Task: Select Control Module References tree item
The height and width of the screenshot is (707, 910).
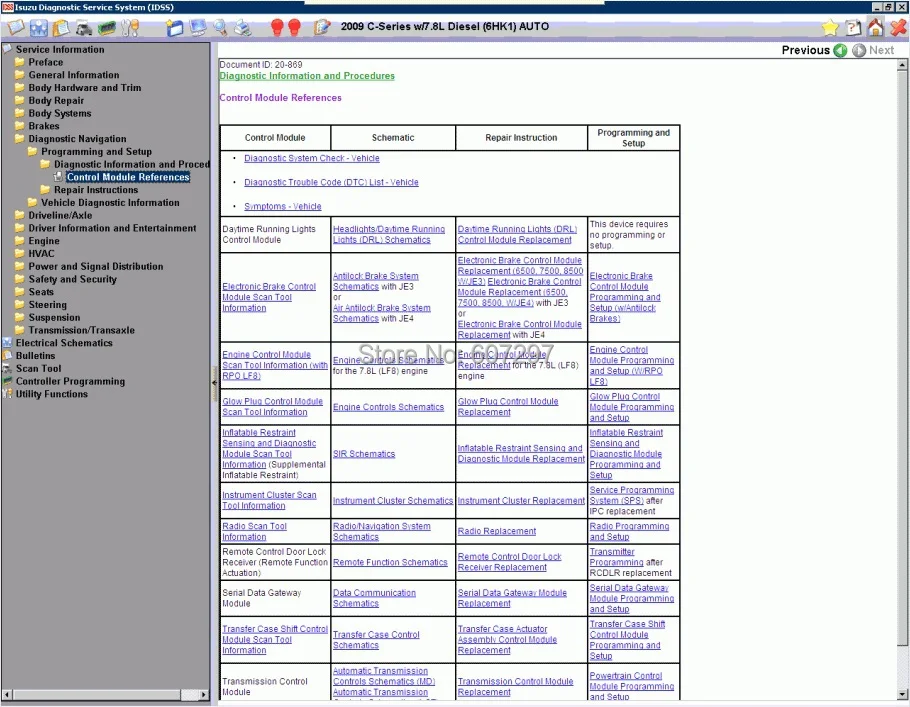Action: [x=128, y=177]
